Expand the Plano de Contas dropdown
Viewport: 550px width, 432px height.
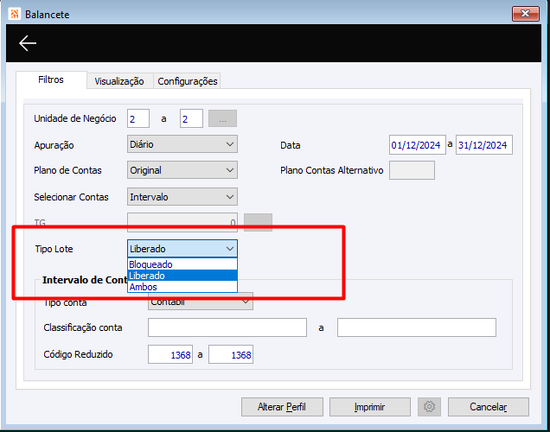pyautogui.click(x=182, y=170)
